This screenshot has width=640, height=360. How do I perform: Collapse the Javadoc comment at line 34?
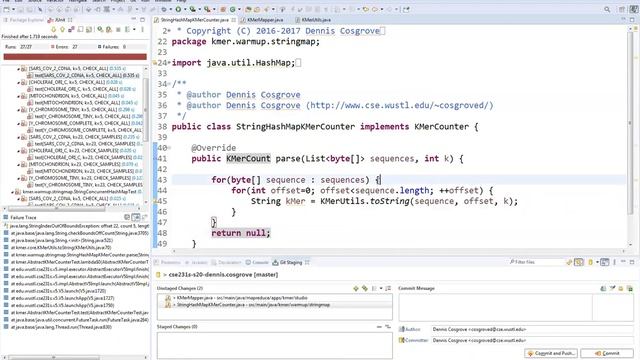pos(169,84)
